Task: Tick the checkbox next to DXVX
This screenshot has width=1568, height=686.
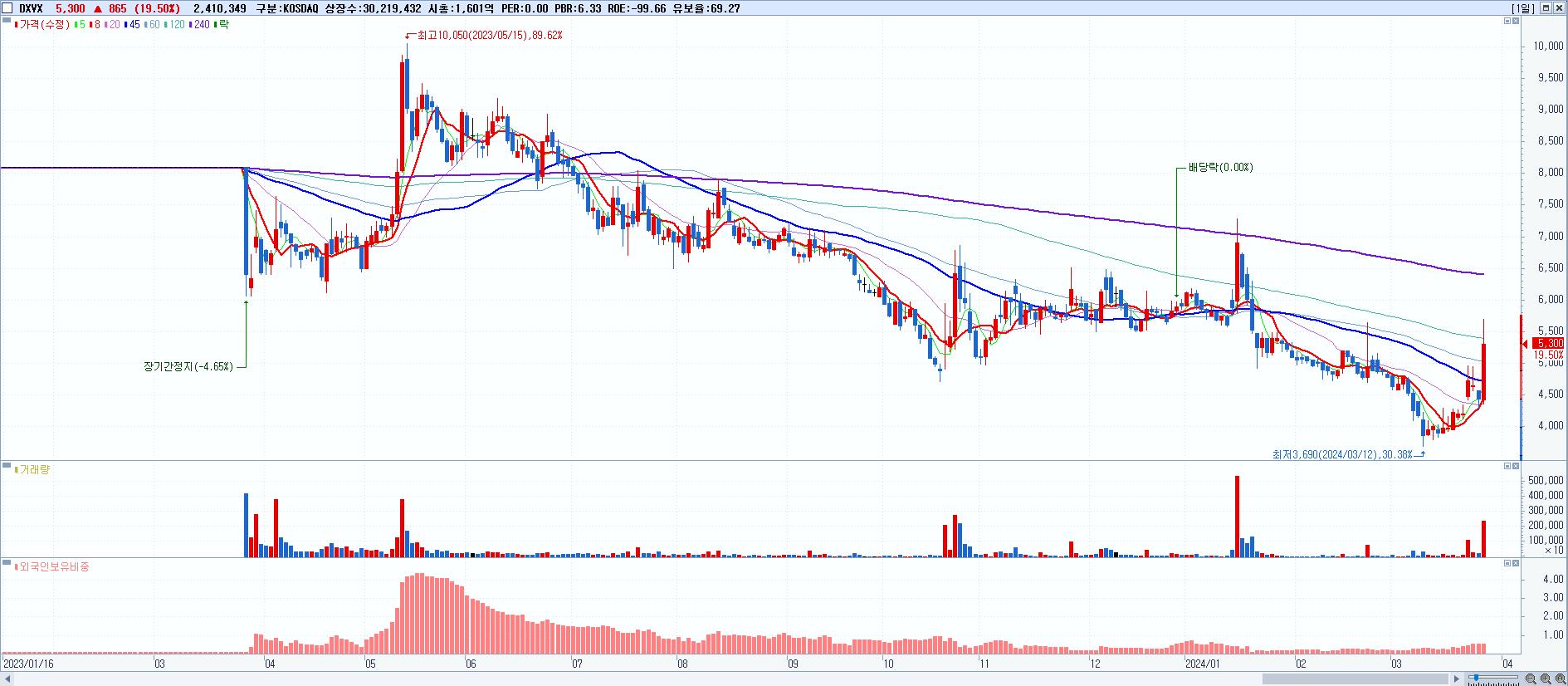Action: [x=7, y=8]
